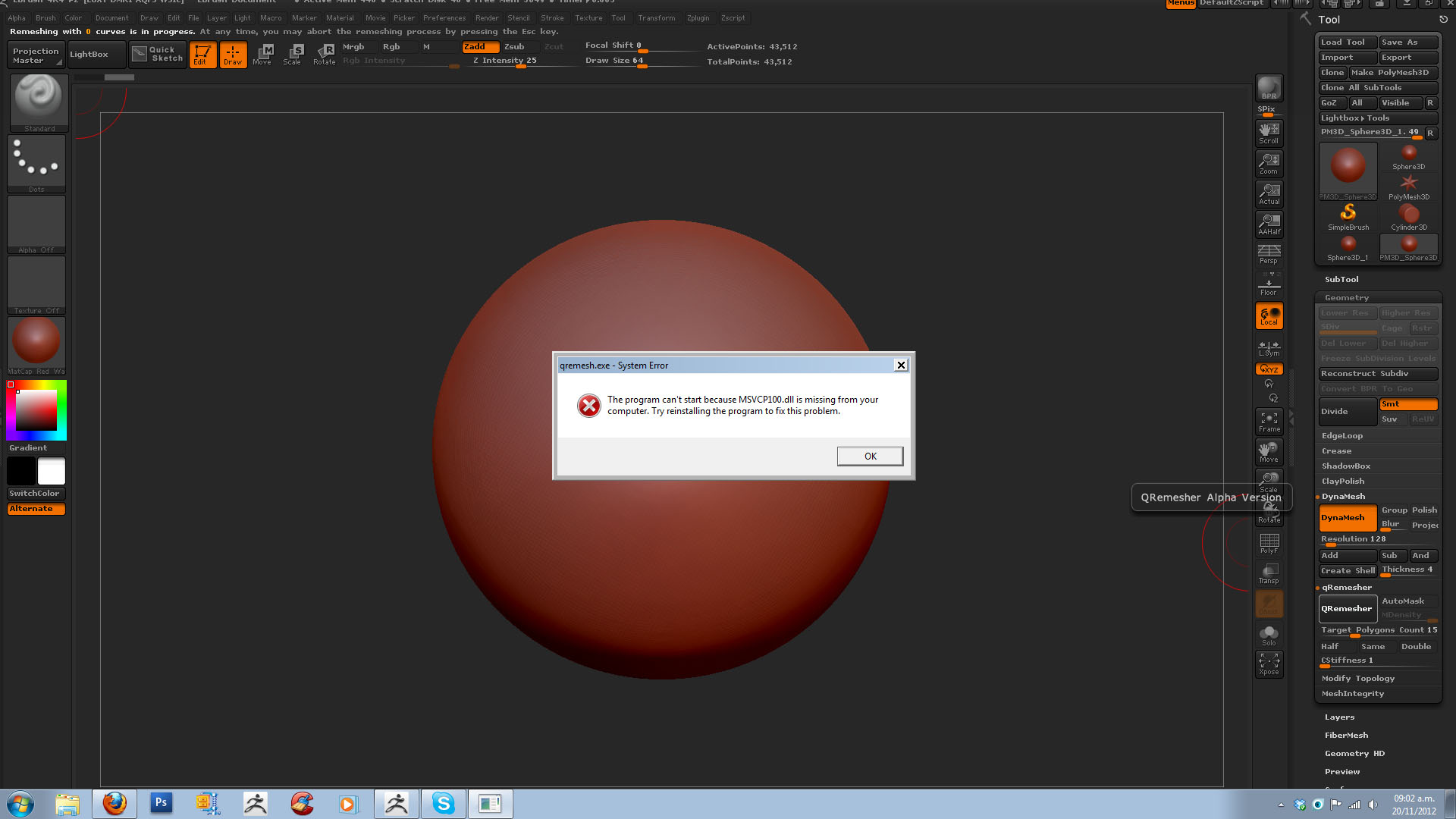Open the Alpha Off selector

(36, 224)
